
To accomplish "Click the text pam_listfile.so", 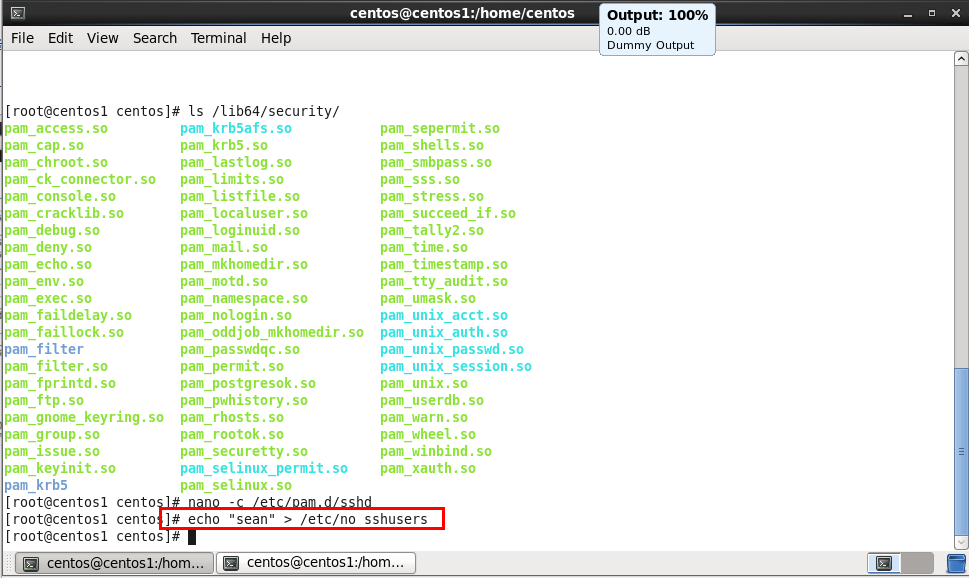I will pyautogui.click(x=240, y=197).
